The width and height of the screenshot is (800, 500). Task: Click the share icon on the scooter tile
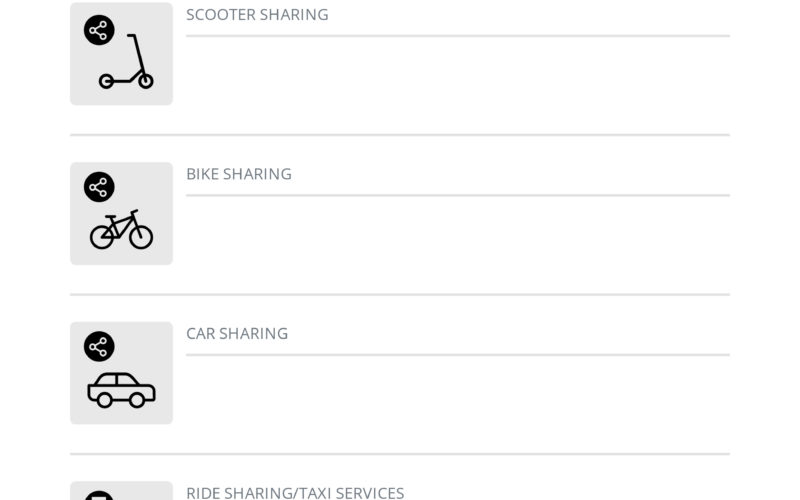coord(99,30)
